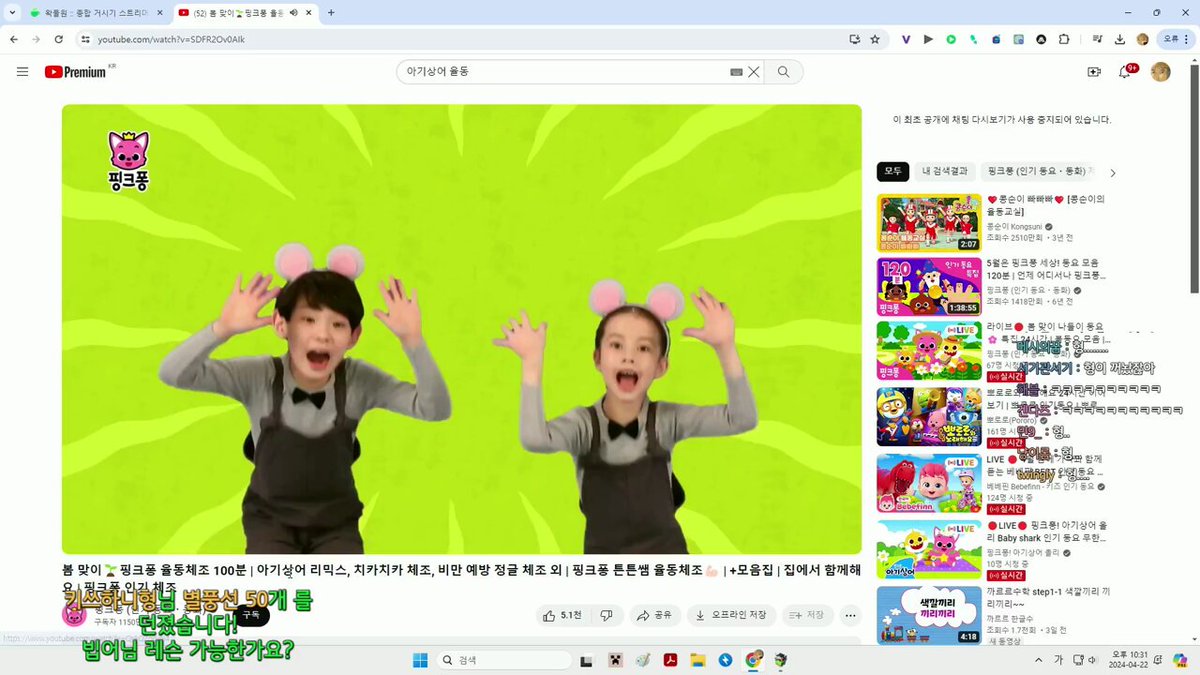Open Chrome from the taskbar

coord(753,660)
